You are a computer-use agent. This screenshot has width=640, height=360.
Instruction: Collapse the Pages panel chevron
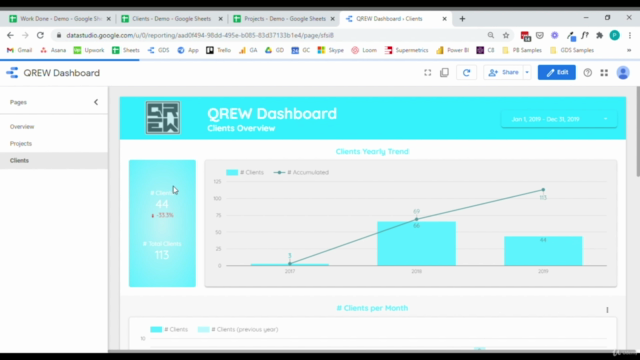coord(96,102)
